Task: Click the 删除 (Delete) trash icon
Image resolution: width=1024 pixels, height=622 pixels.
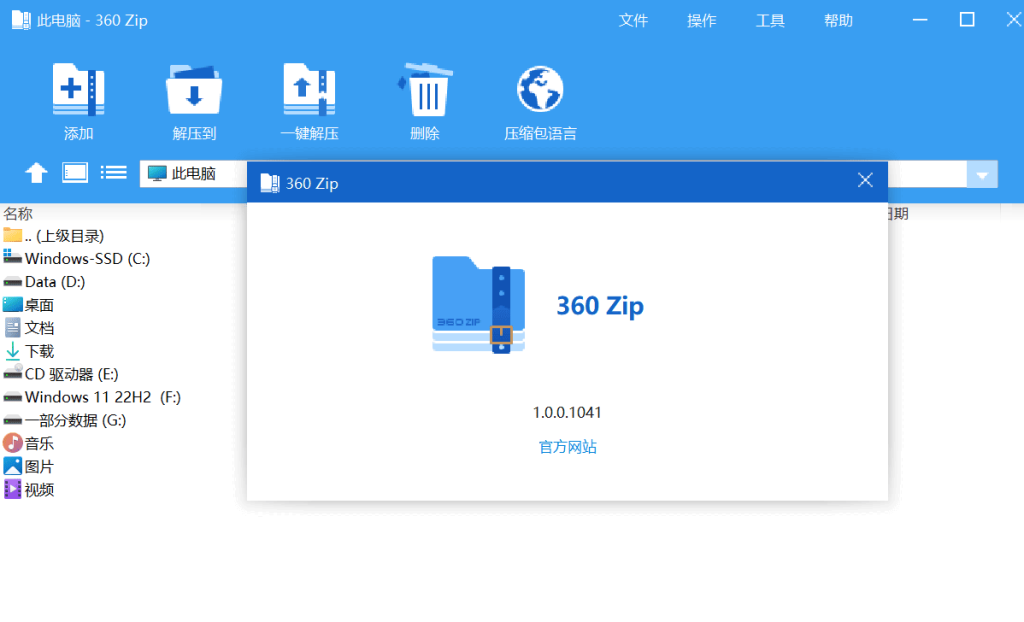Action: pyautogui.click(x=425, y=91)
